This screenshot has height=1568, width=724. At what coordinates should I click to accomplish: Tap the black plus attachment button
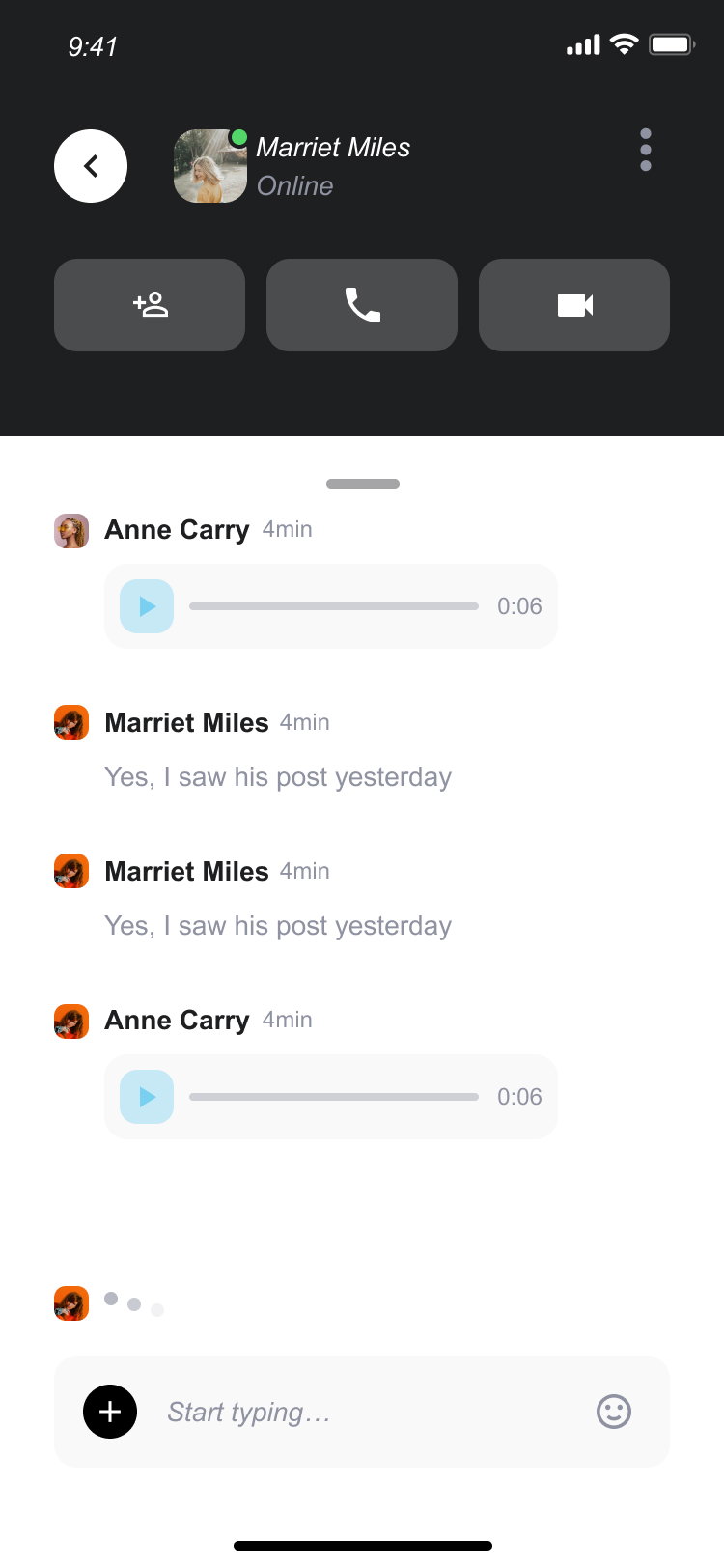pyautogui.click(x=110, y=1412)
